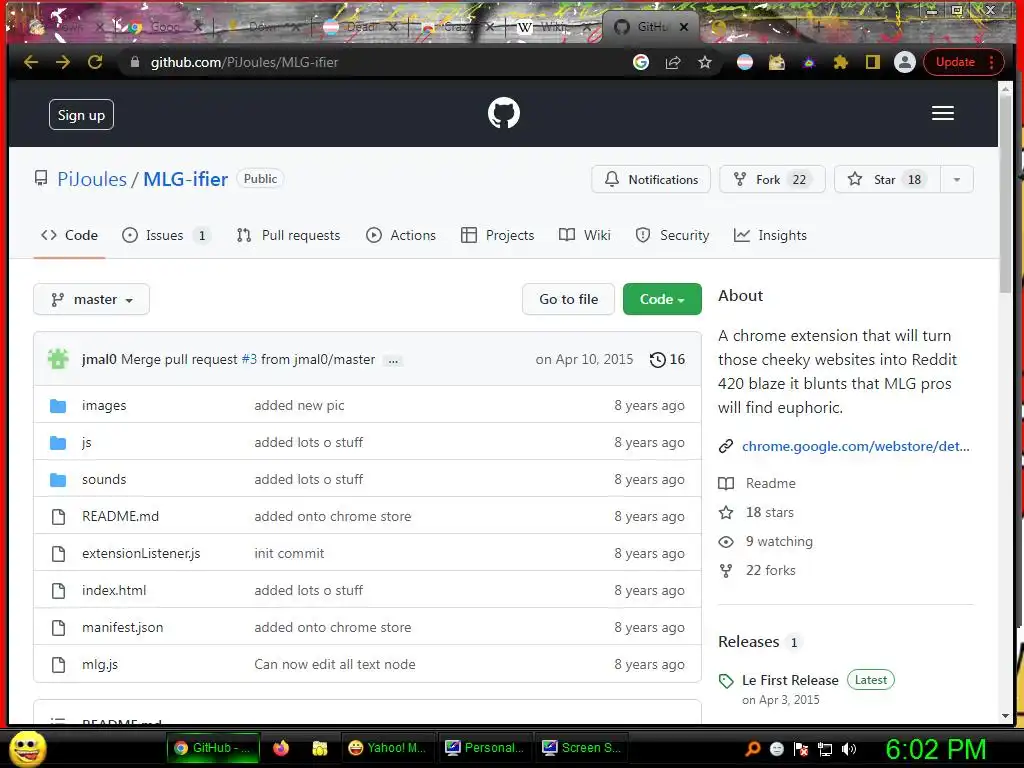1024x768 pixels.
Task: Open the Actions tab
Action: [401, 235]
